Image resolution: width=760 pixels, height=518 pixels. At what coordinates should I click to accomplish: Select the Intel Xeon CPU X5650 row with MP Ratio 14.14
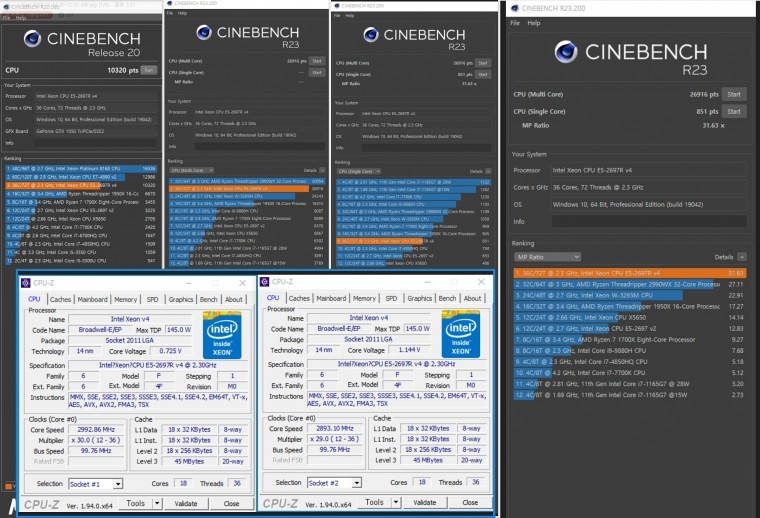(x=630, y=317)
